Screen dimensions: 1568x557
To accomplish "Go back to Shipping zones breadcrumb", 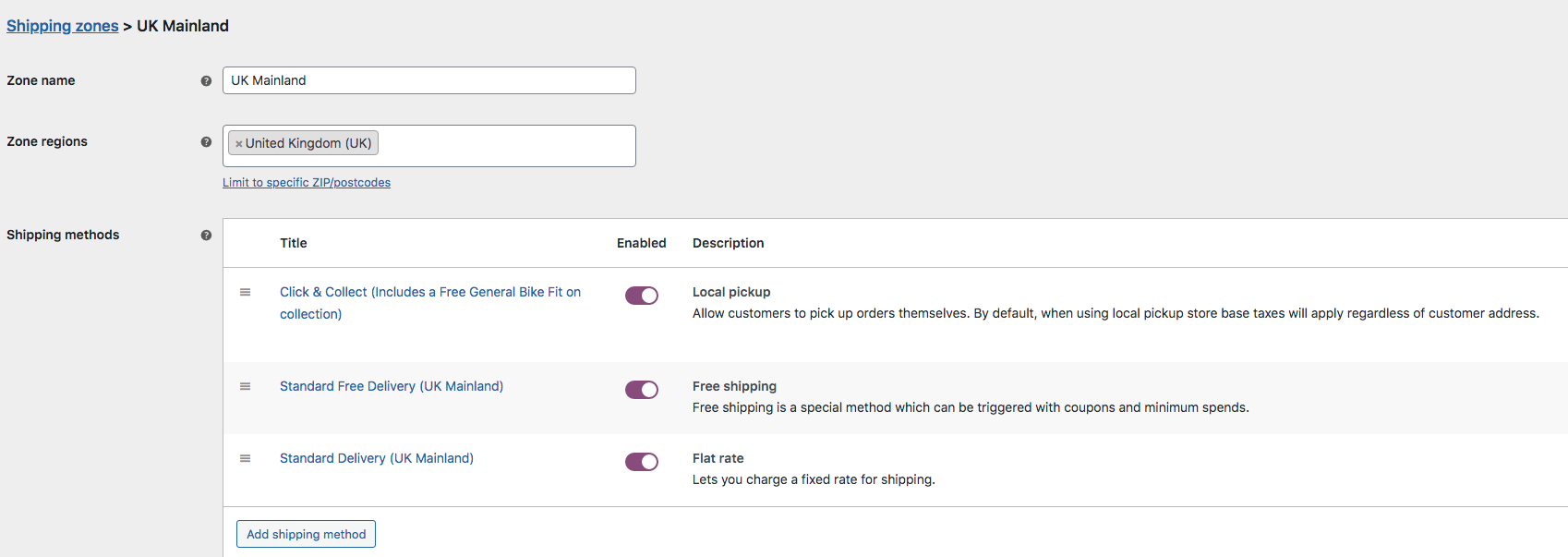I will pyautogui.click(x=63, y=26).
